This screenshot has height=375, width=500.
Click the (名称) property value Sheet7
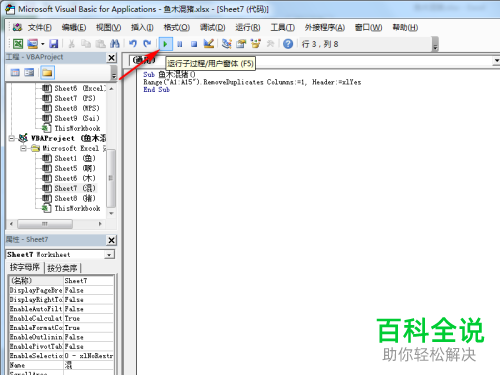88,281
